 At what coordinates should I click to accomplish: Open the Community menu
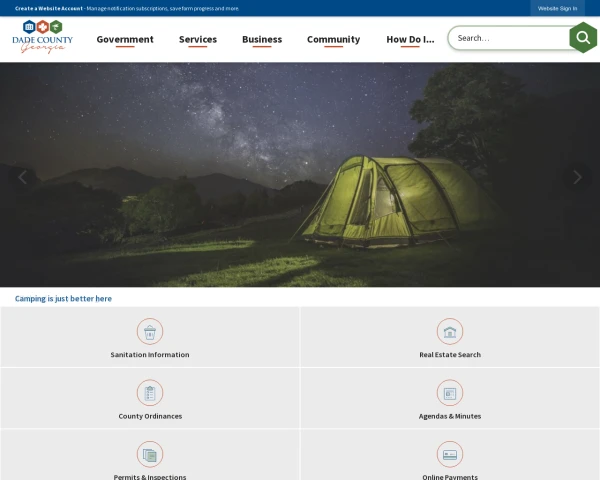(x=334, y=39)
